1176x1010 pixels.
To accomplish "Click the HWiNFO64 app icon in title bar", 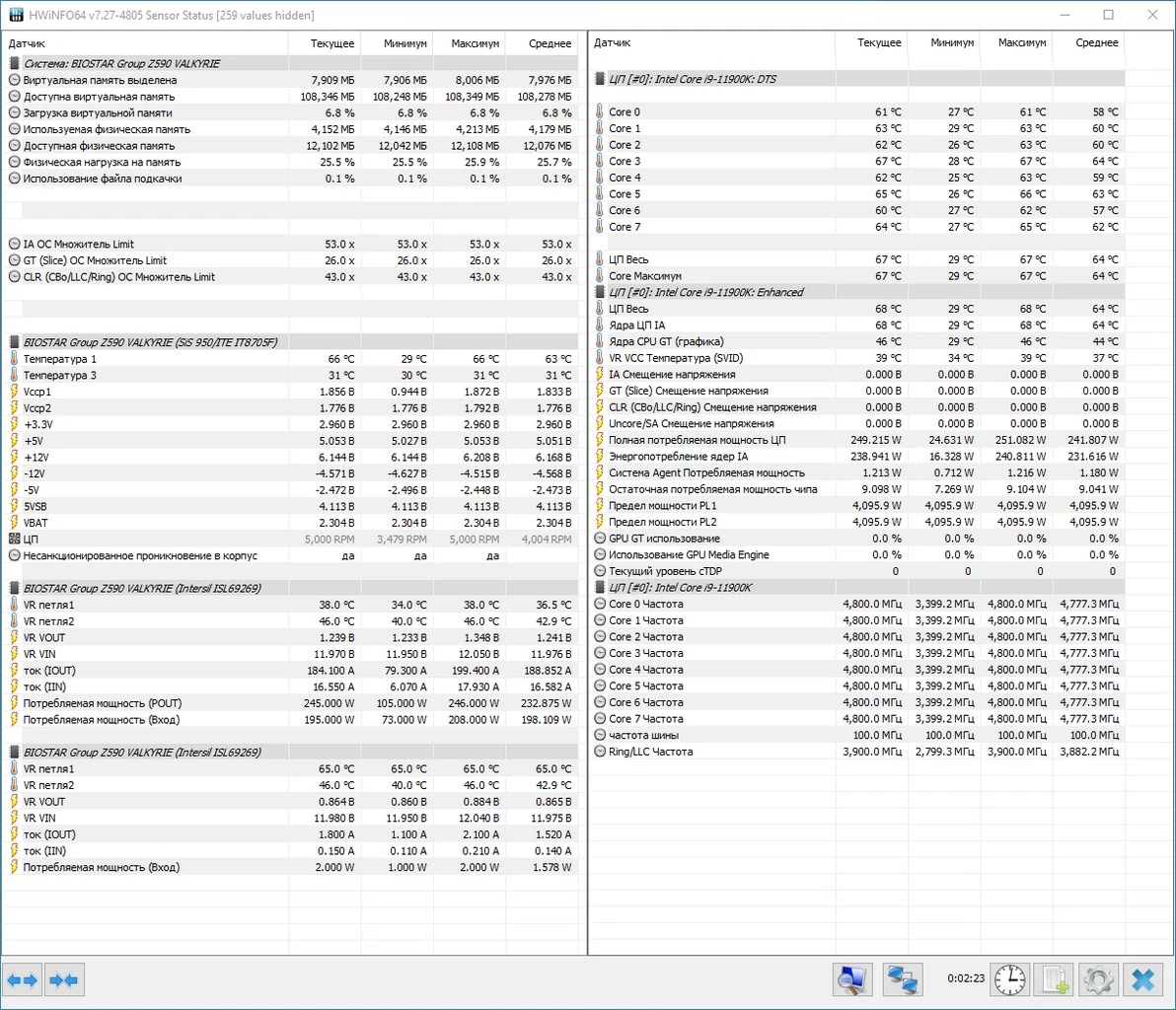I will 15,15.
